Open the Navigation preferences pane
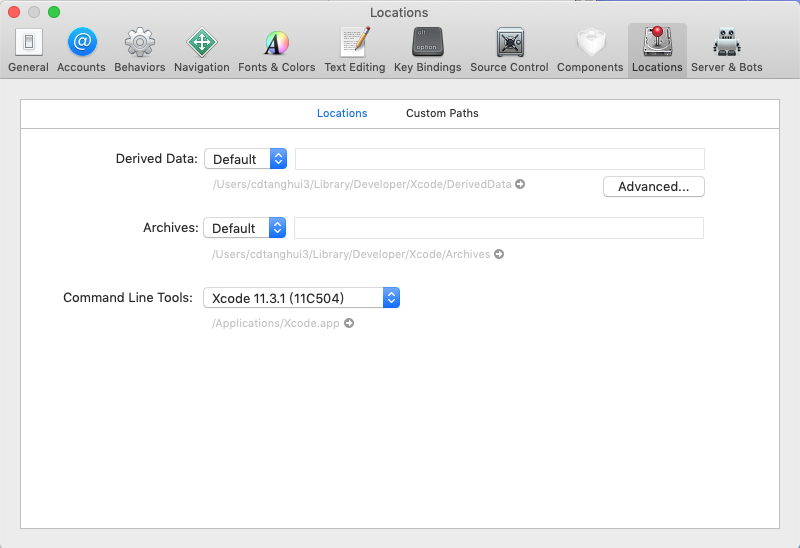 pos(202,50)
